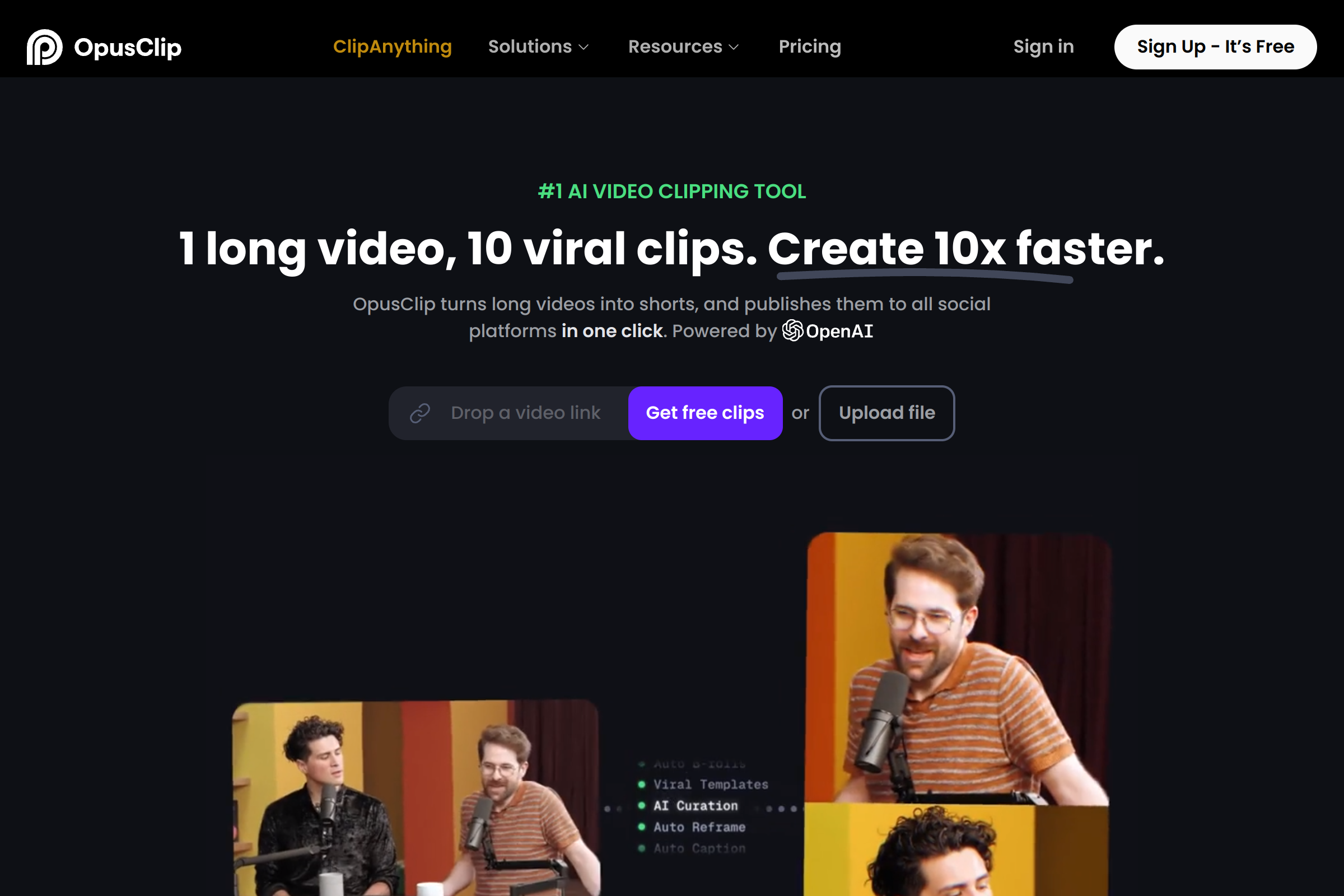1344x896 pixels.
Task: Toggle the AI Curation feature
Action: coord(696,806)
